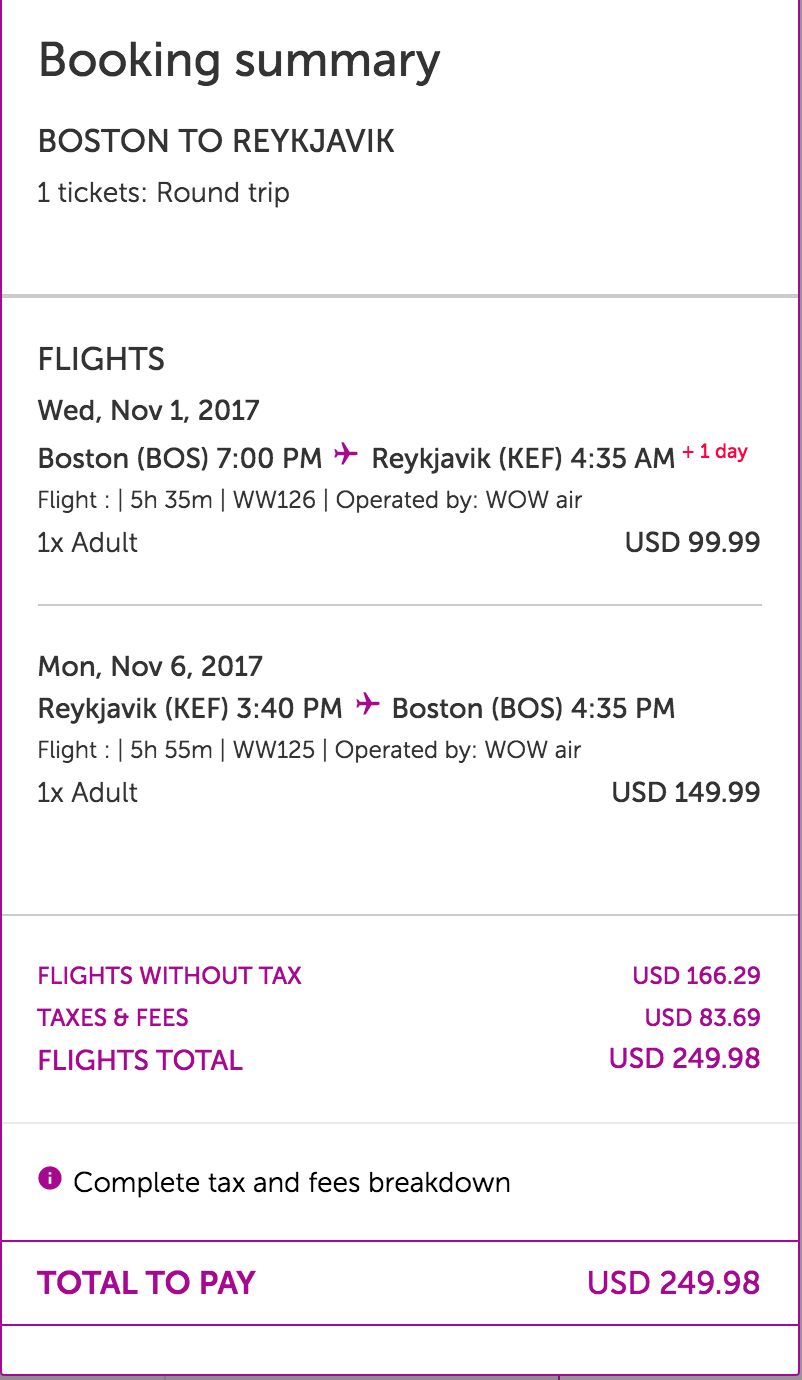Click the Mon, Nov 6, 2017 date
This screenshot has height=1380, width=802.
pos(150,666)
